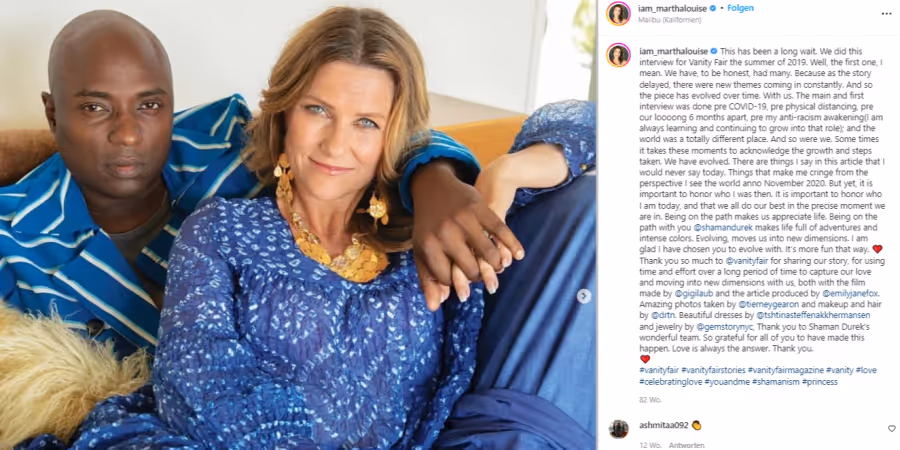Open the three-dot more options menu
The height and width of the screenshot is (450, 900).
coord(886,14)
